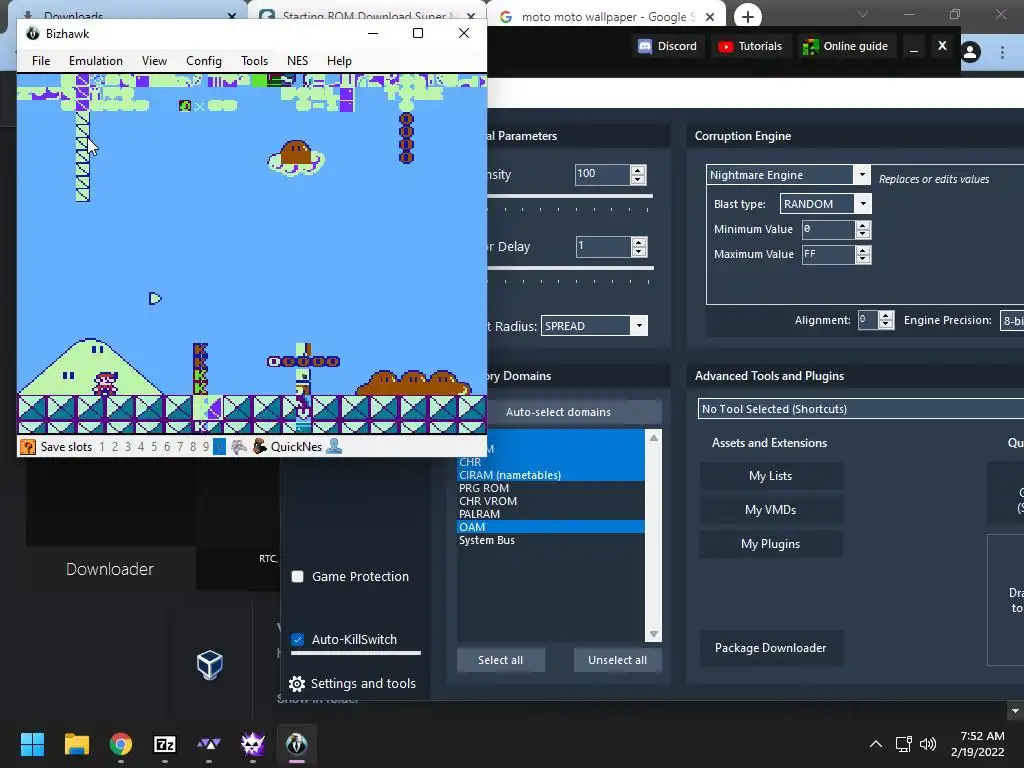Screen dimensions: 1024x768
Task: Click the volume speaker icon
Action: 927,744
